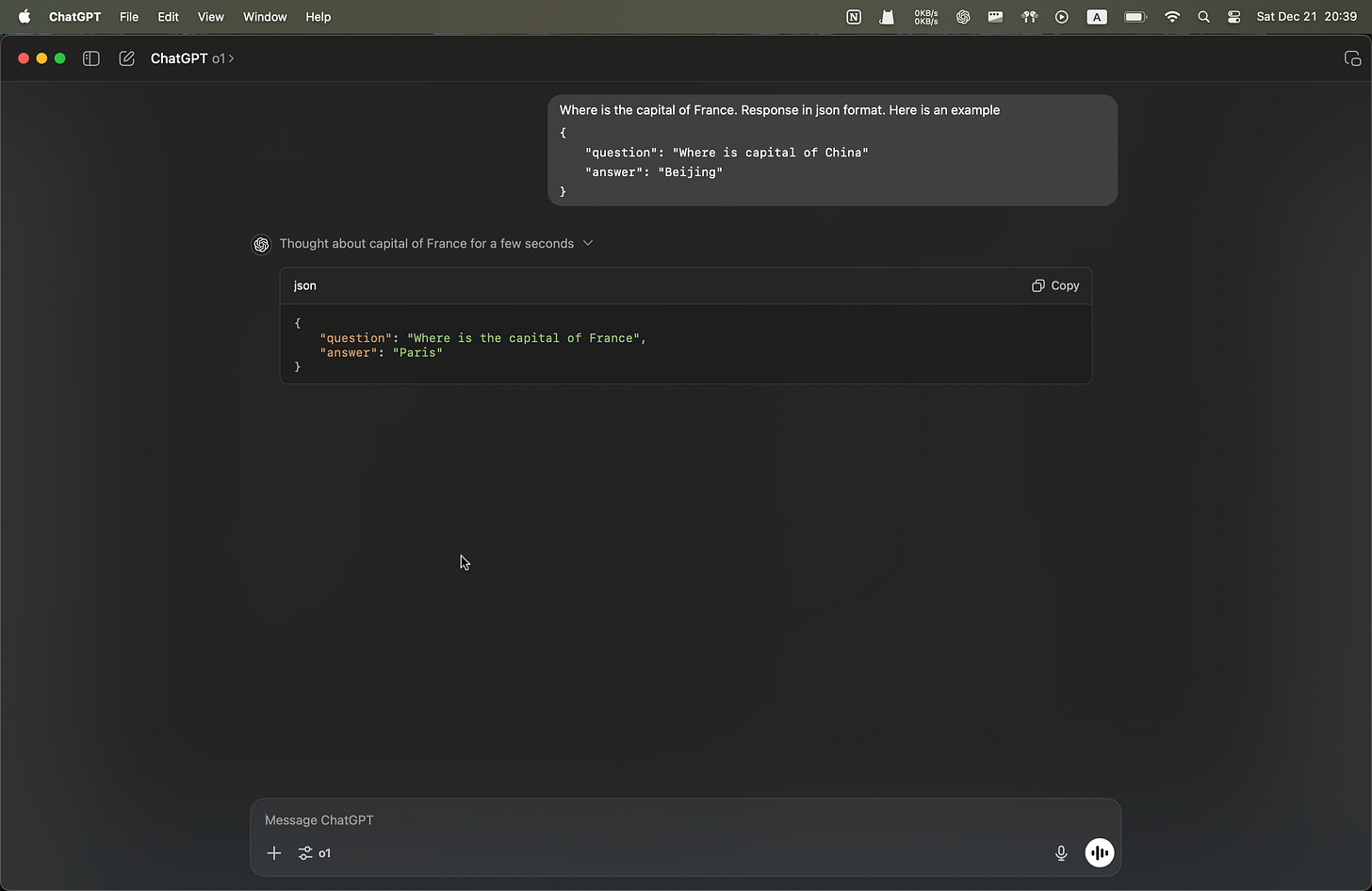Click the ChatGPT logo beside the response
Screen dimensions: 1372x891
tap(261, 244)
